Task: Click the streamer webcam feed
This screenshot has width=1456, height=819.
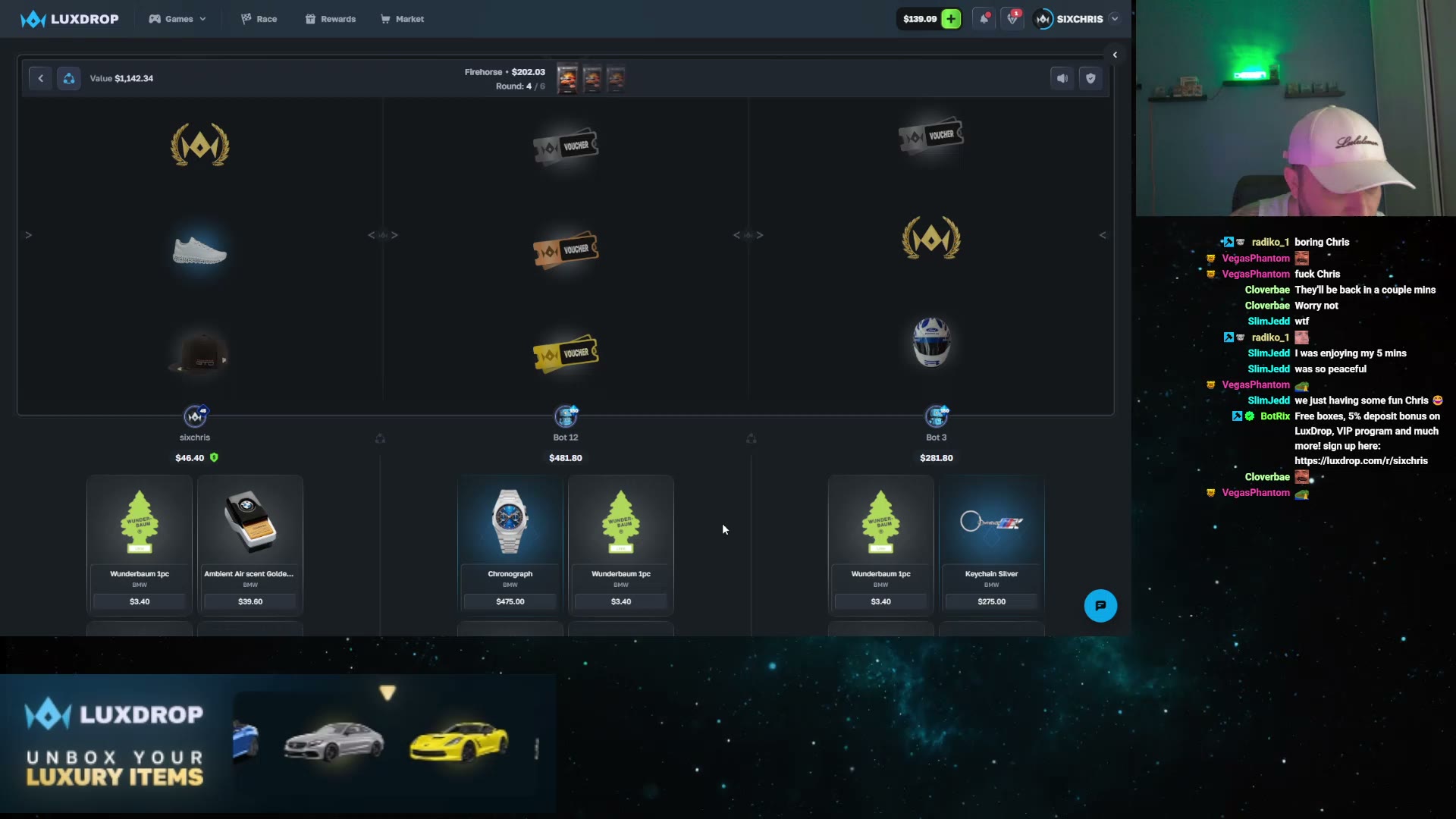Action: (x=1296, y=108)
